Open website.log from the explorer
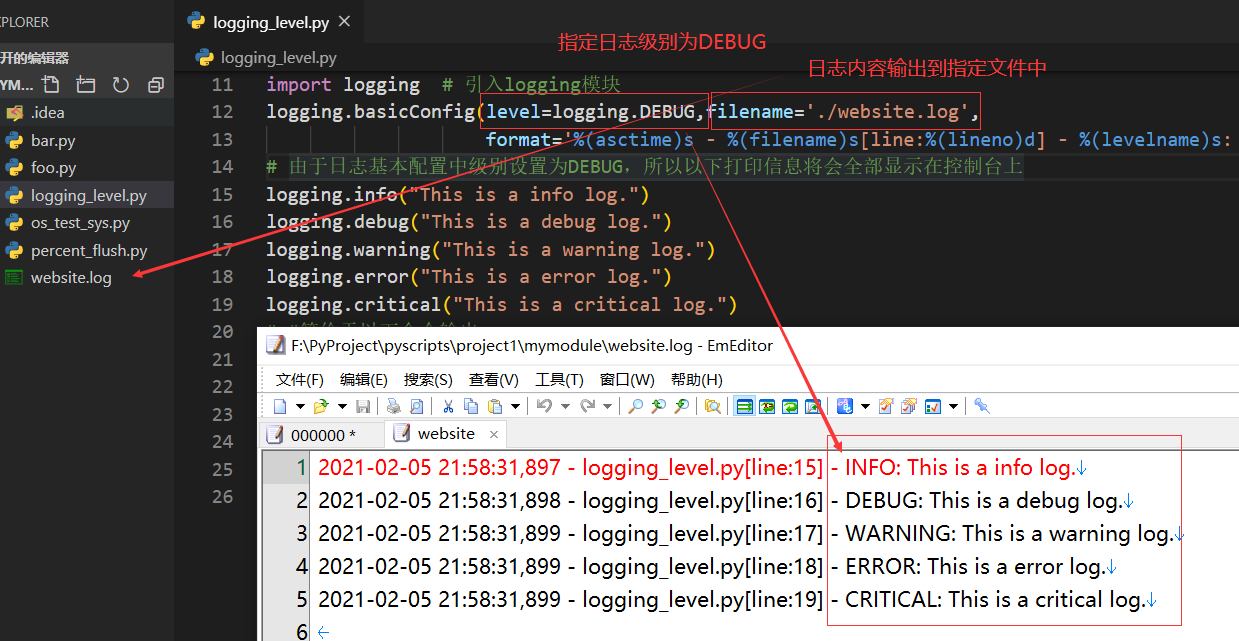The image size is (1239, 641). click(x=87, y=277)
